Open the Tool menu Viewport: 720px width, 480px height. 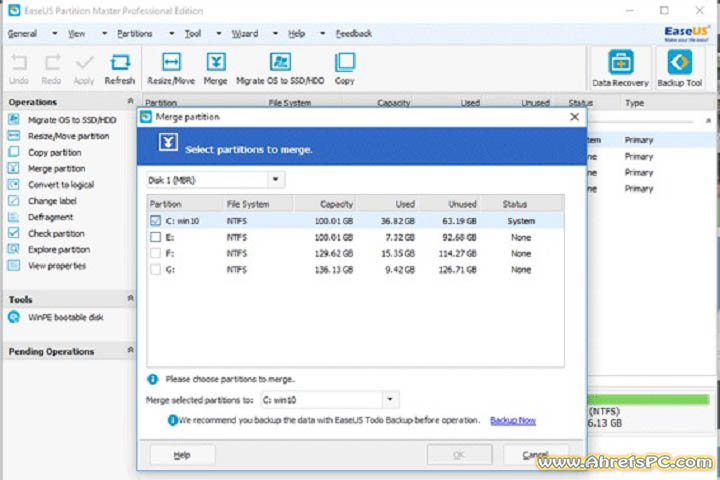click(x=193, y=34)
